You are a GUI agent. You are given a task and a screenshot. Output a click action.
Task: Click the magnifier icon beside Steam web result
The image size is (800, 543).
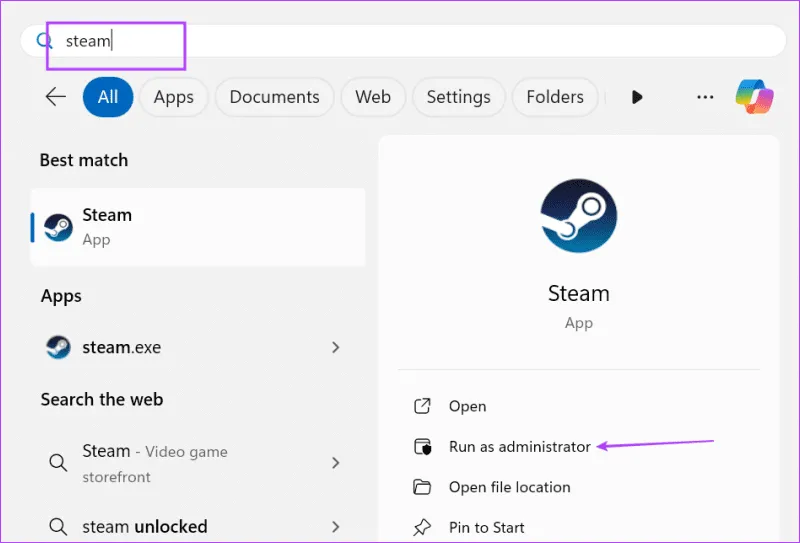58,463
